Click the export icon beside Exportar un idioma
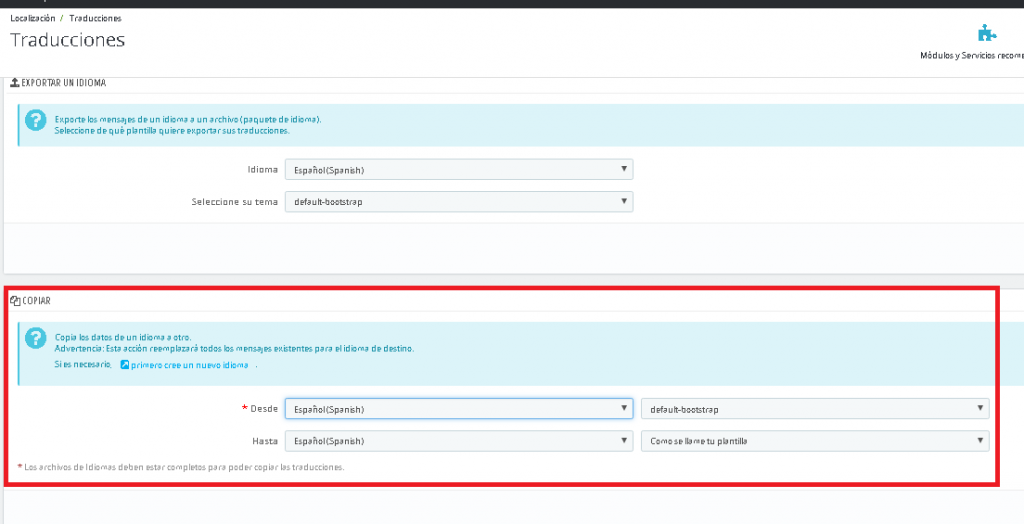 (x=15, y=83)
